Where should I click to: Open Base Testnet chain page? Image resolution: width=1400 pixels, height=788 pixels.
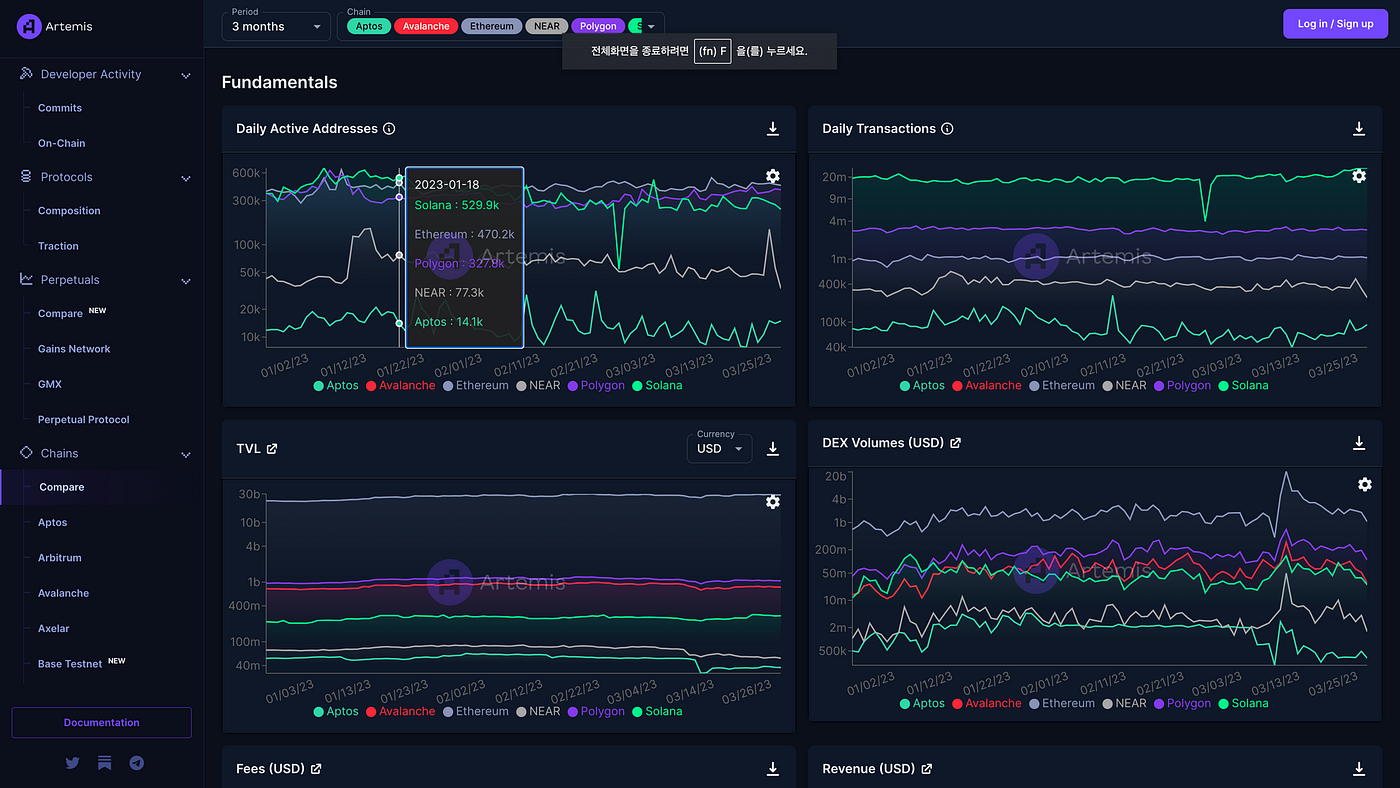70,664
